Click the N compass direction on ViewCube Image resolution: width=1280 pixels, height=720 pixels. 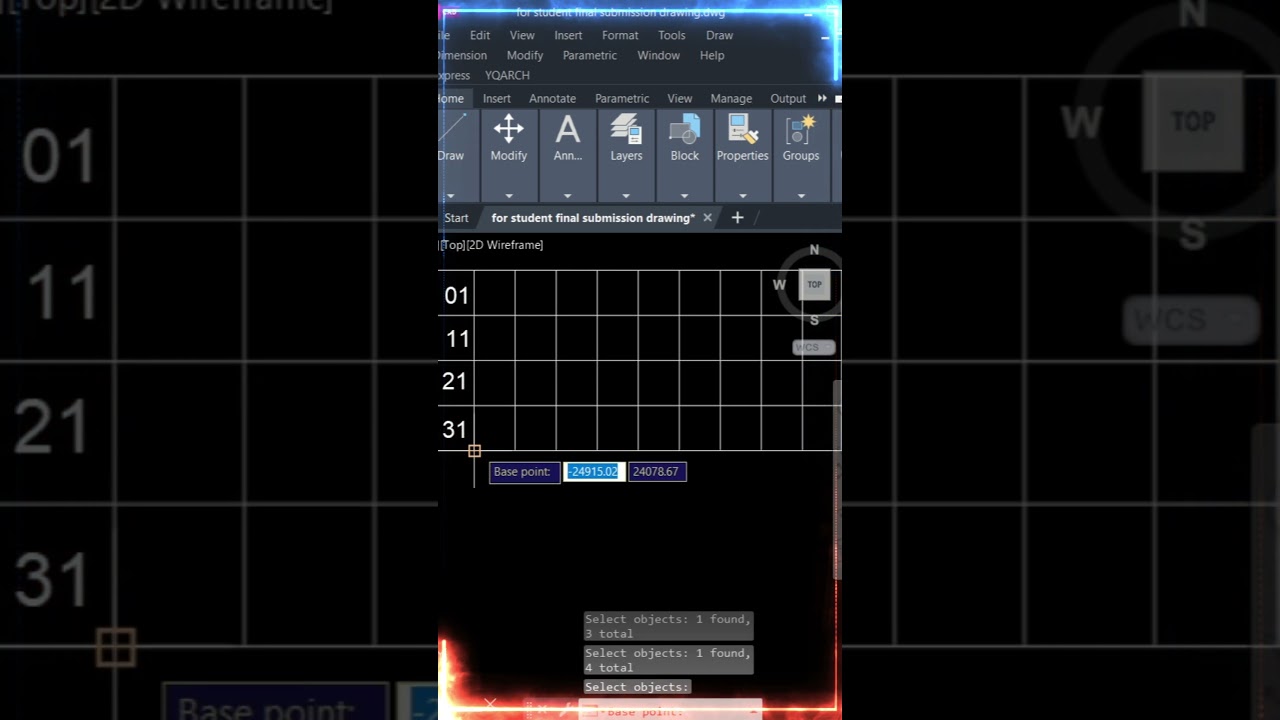click(814, 250)
